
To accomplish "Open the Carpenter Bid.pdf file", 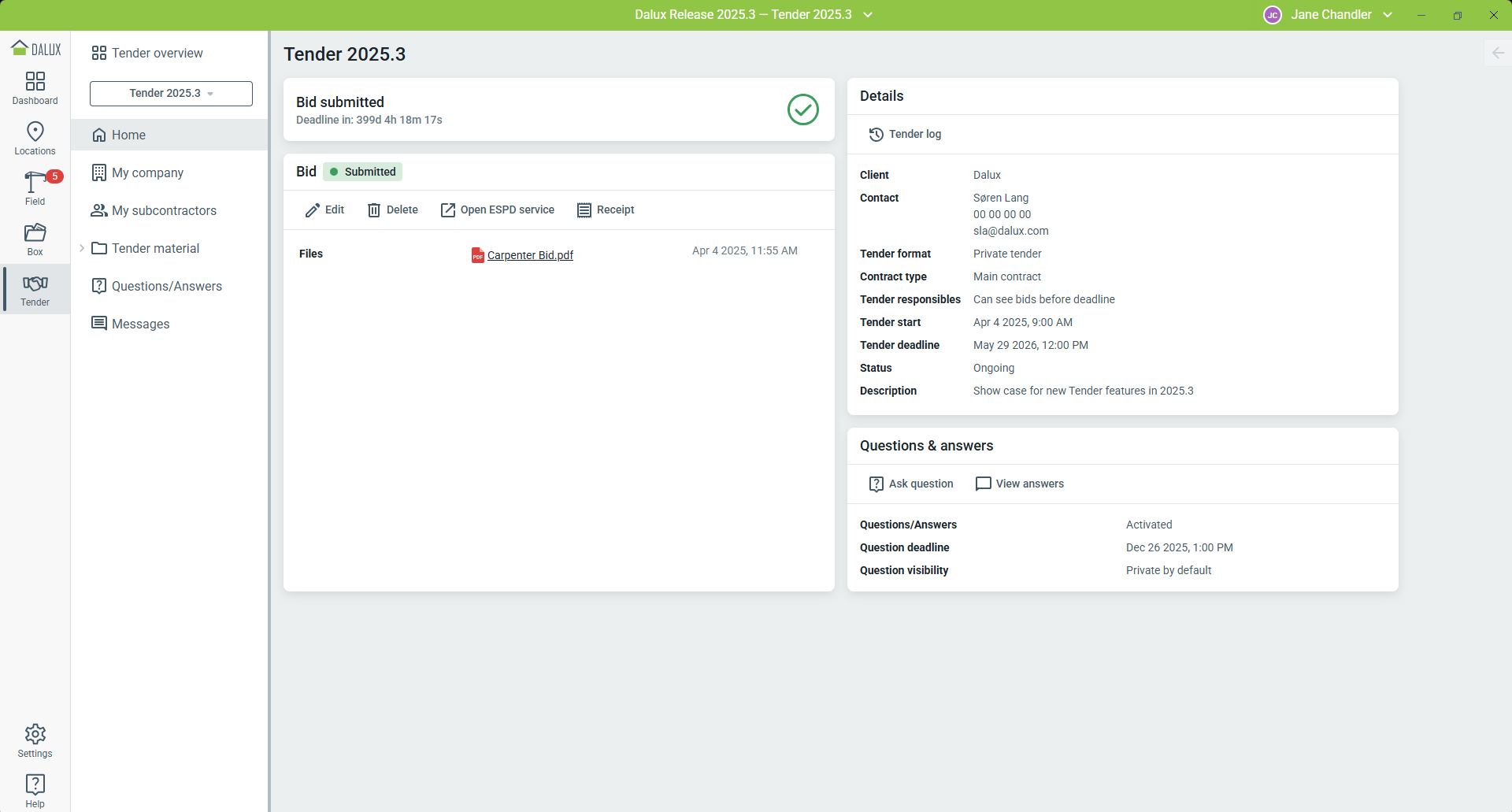I will coord(529,255).
